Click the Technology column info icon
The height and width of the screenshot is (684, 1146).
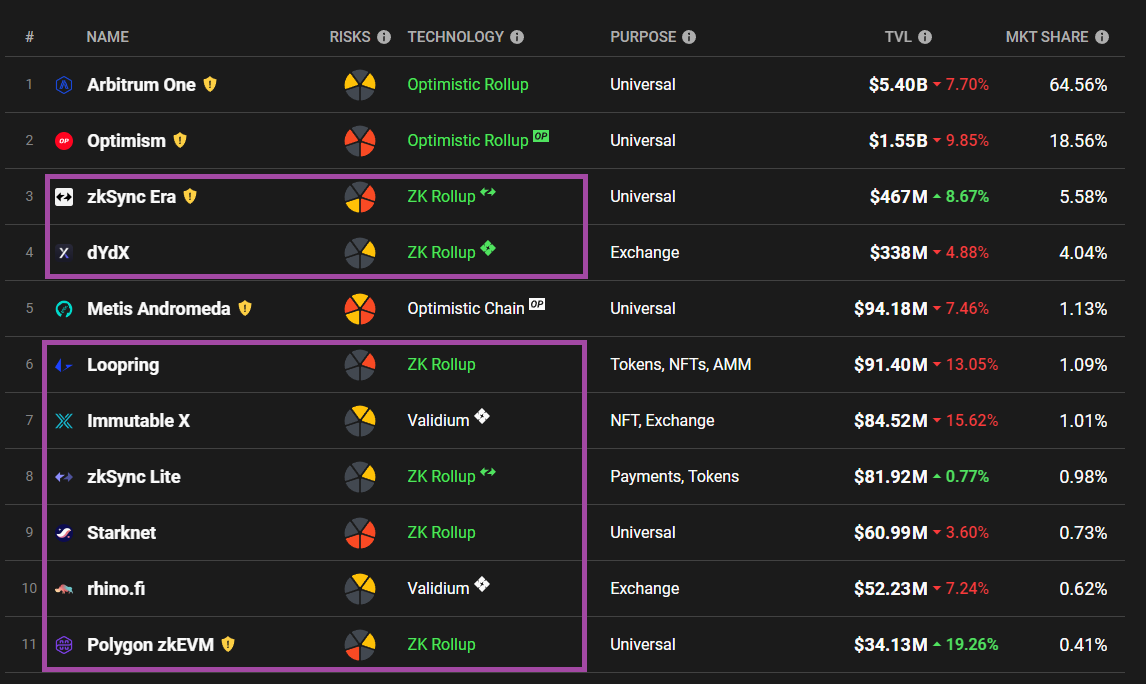pos(517,37)
